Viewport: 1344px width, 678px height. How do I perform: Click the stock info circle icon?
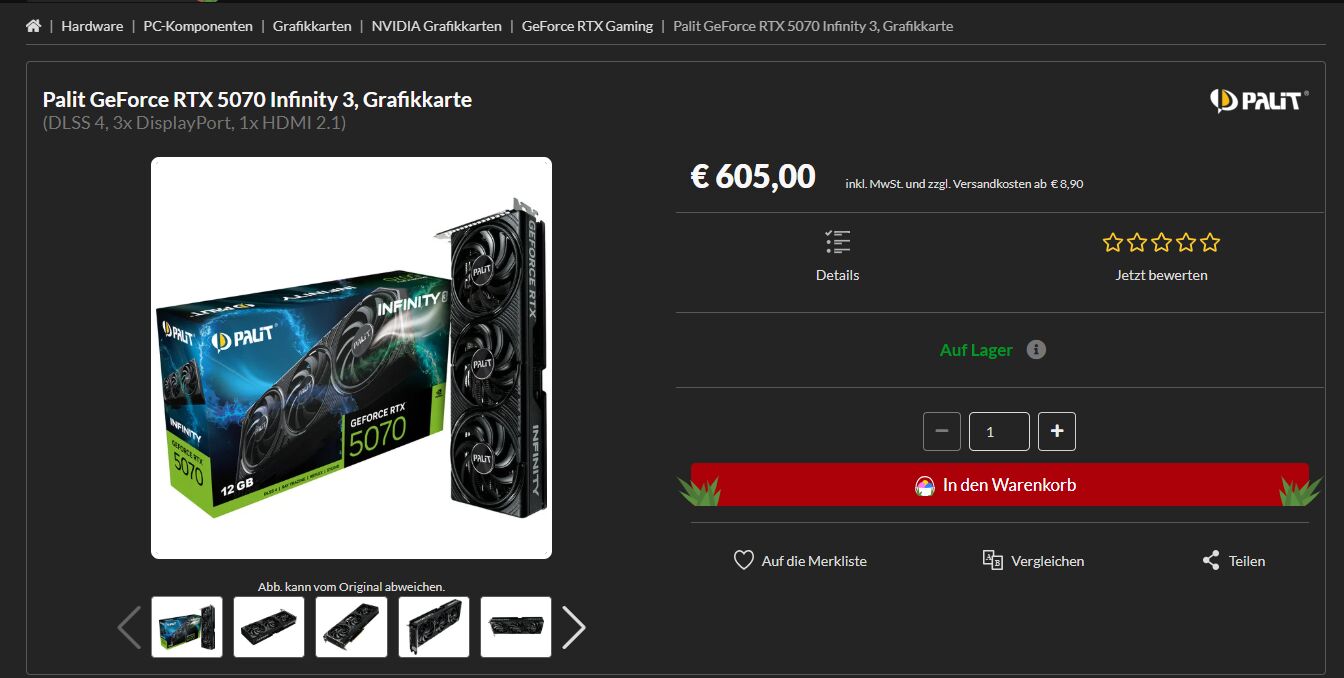1036,350
